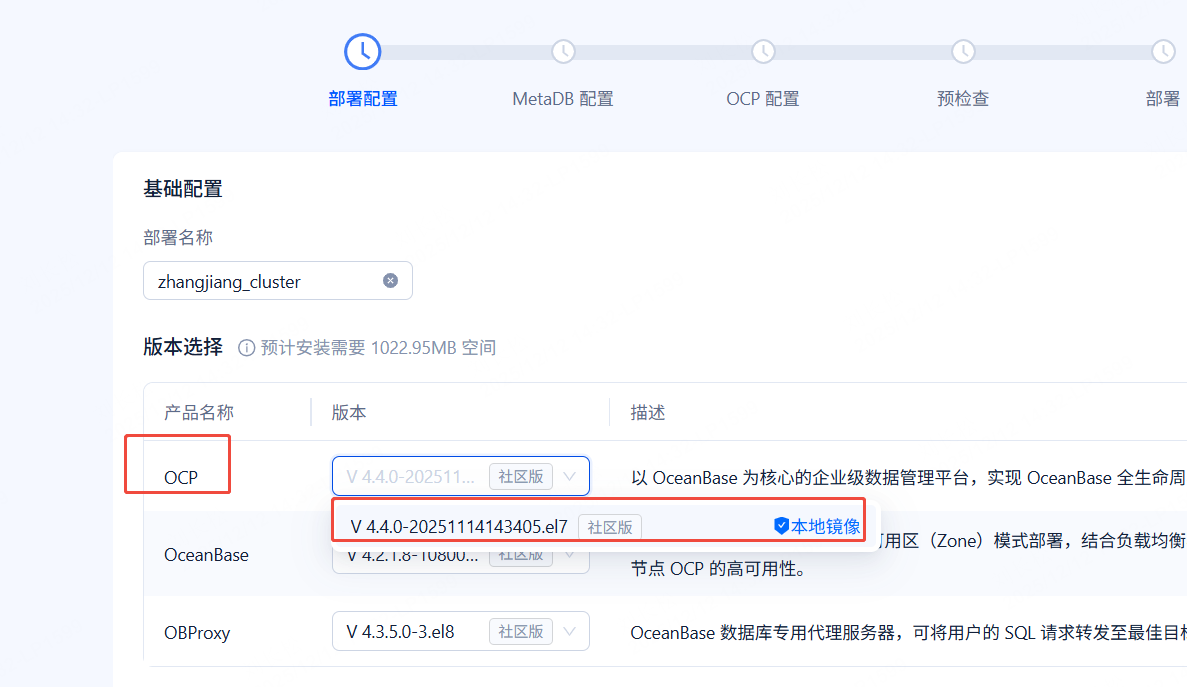The height and width of the screenshot is (687, 1187).
Task: Click the 本地镜像 shield icon
Action: (782, 526)
